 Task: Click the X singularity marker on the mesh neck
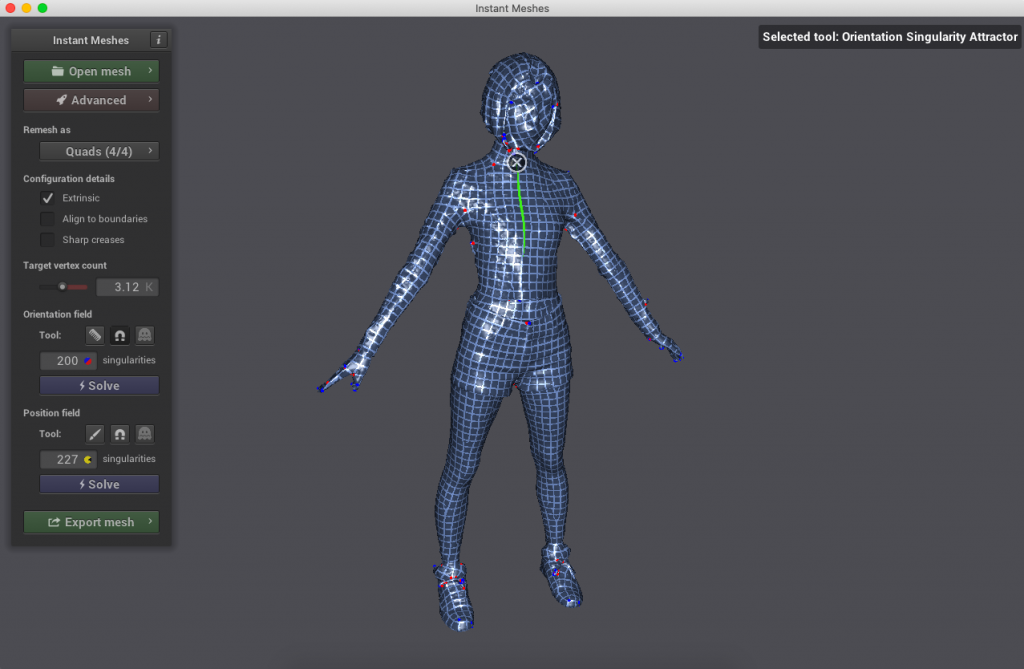coord(516,161)
